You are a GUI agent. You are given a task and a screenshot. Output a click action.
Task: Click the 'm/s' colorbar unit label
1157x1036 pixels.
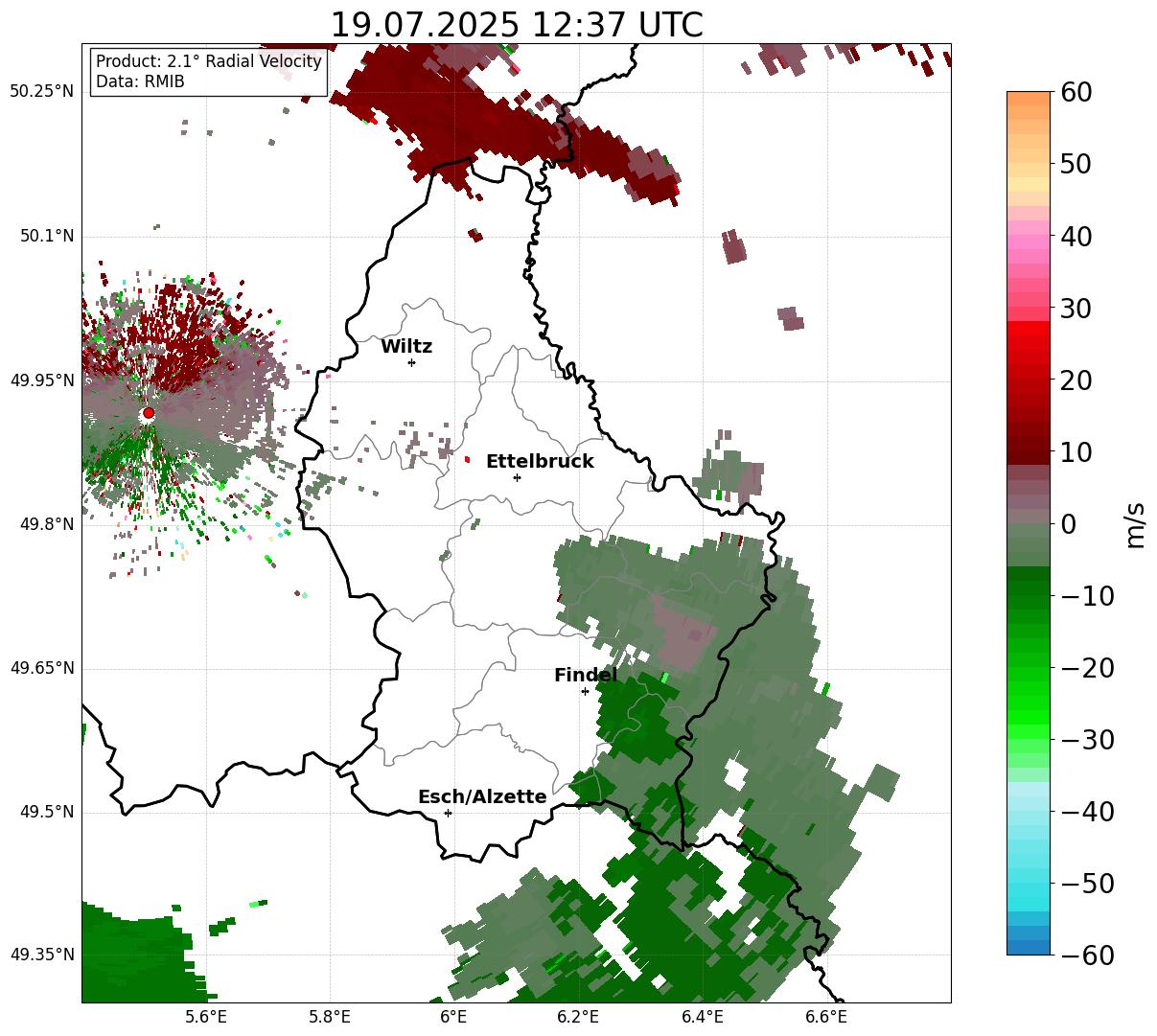click(x=1136, y=524)
